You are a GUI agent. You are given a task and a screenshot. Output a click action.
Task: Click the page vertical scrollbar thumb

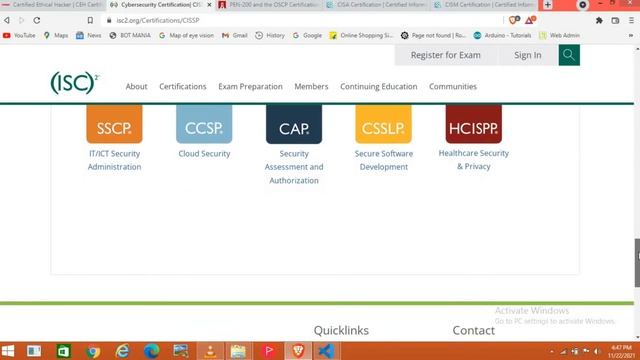637,262
